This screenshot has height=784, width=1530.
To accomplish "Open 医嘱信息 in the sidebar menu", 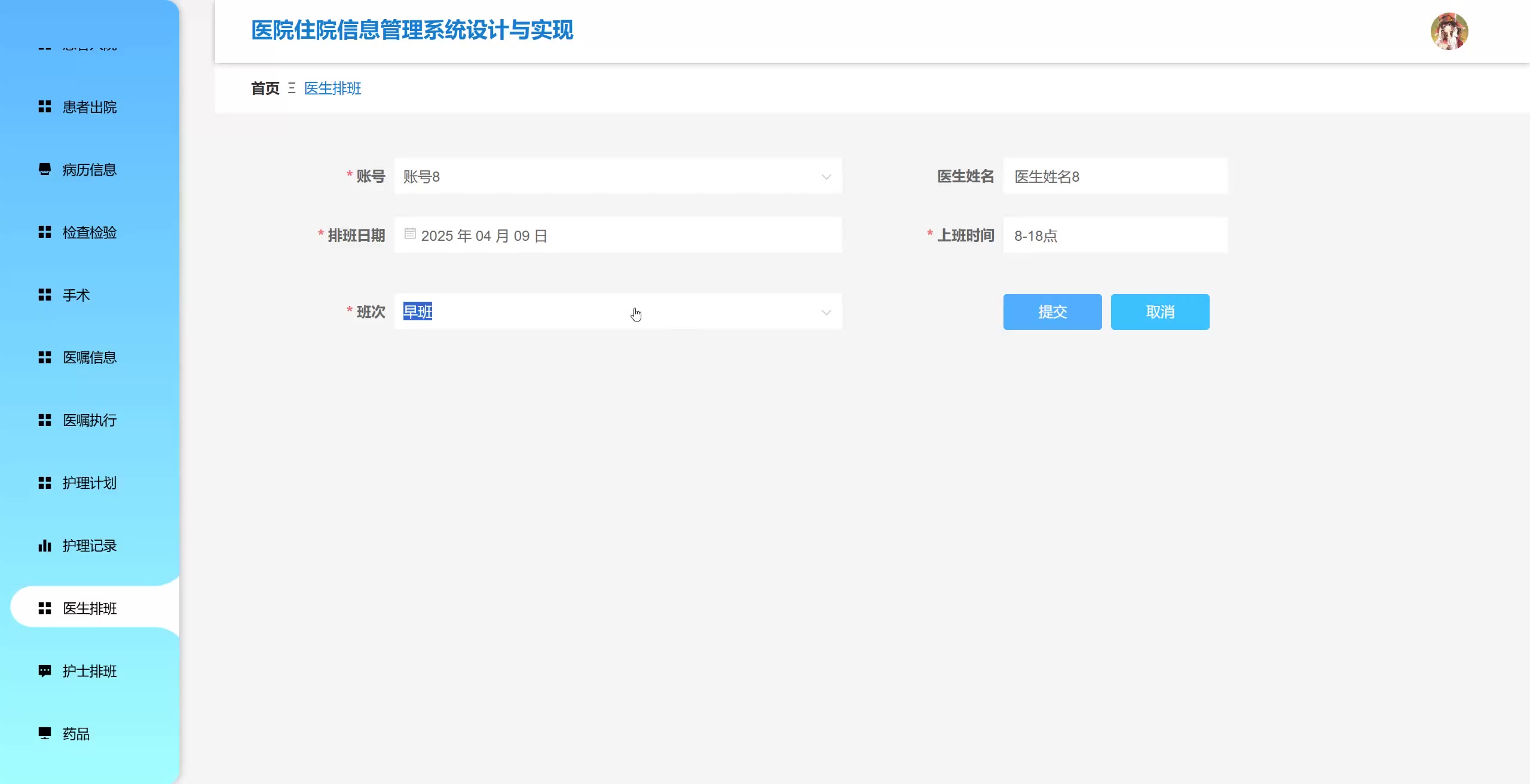I will 90,358.
